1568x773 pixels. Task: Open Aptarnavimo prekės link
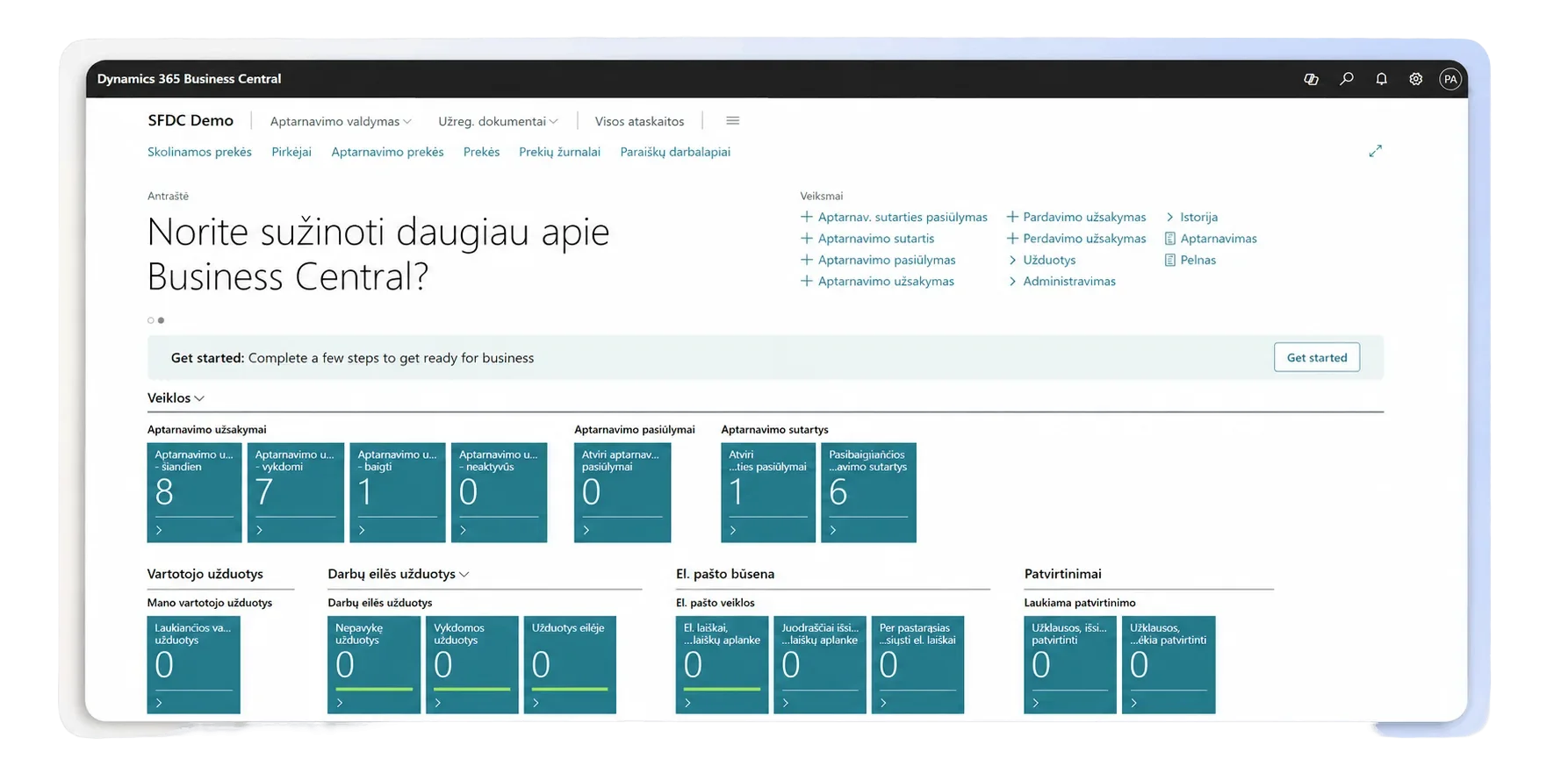pos(387,152)
